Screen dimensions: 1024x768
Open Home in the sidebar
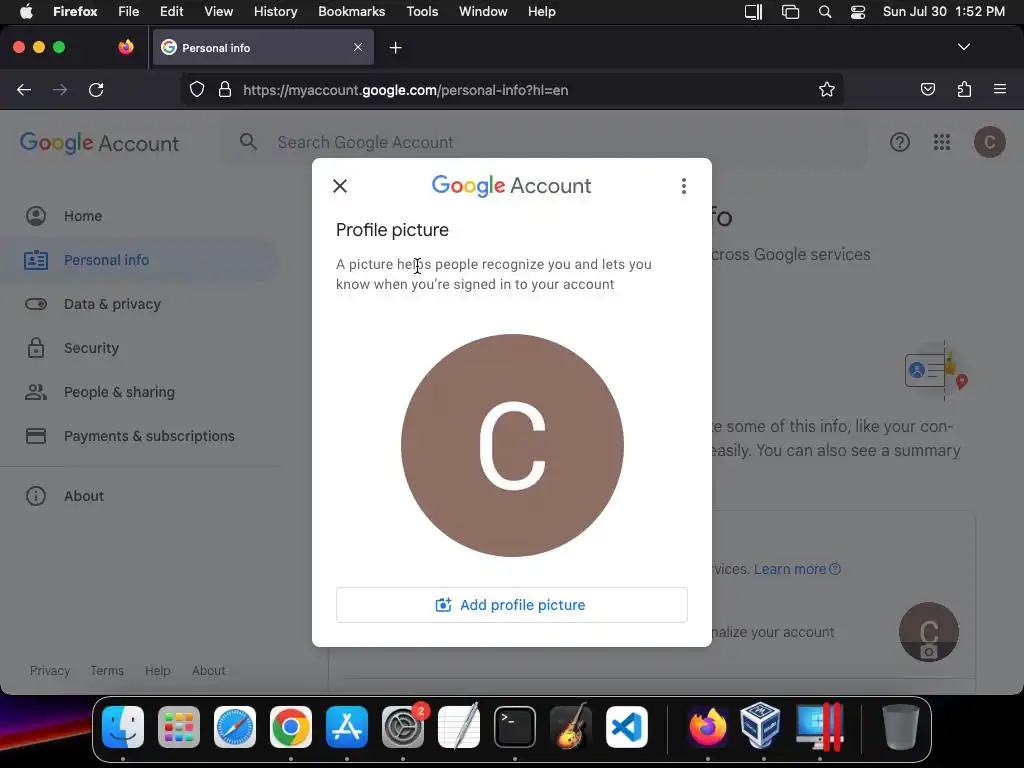point(82,216)
